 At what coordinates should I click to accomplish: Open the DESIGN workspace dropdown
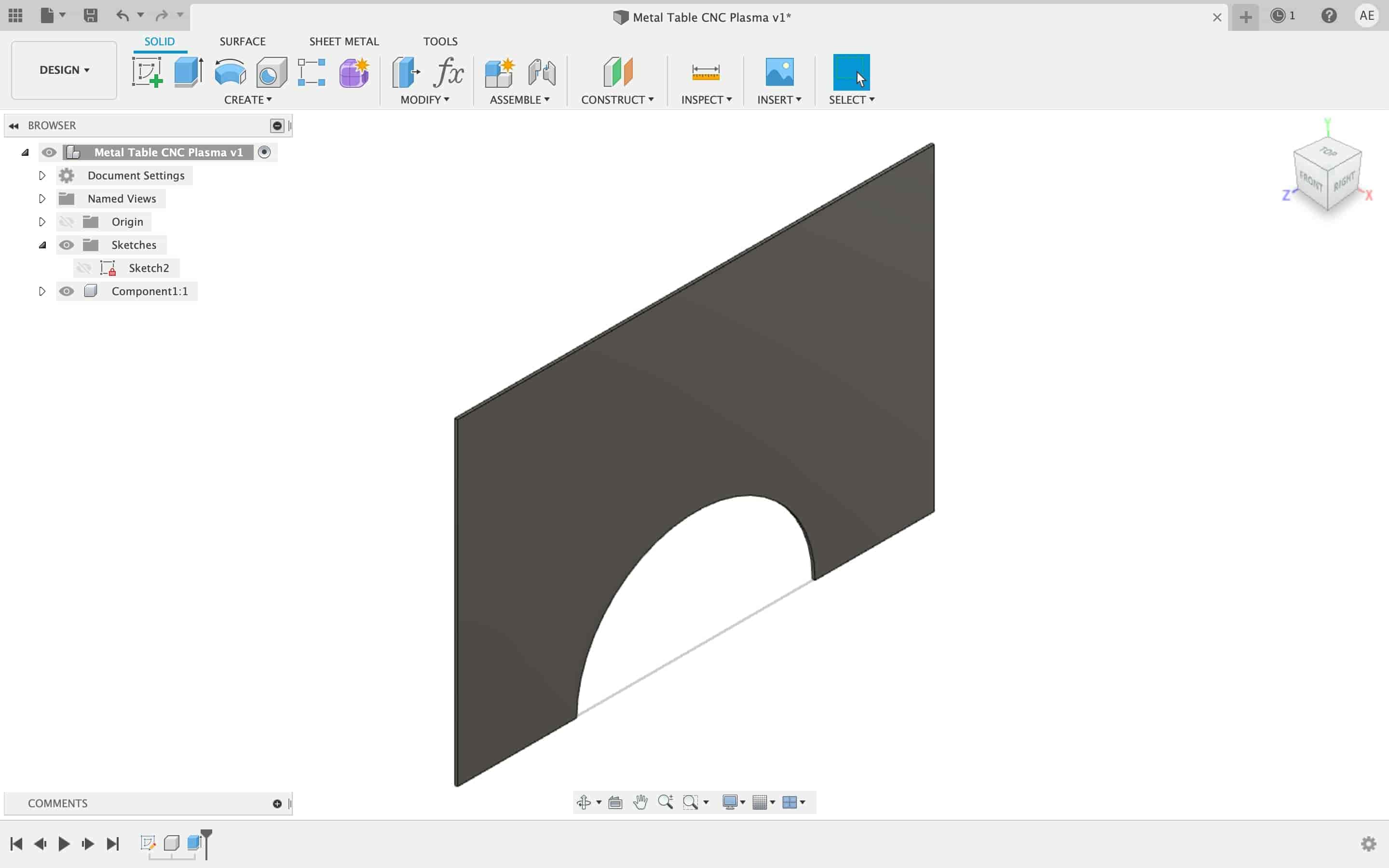(x=64, y=70)
